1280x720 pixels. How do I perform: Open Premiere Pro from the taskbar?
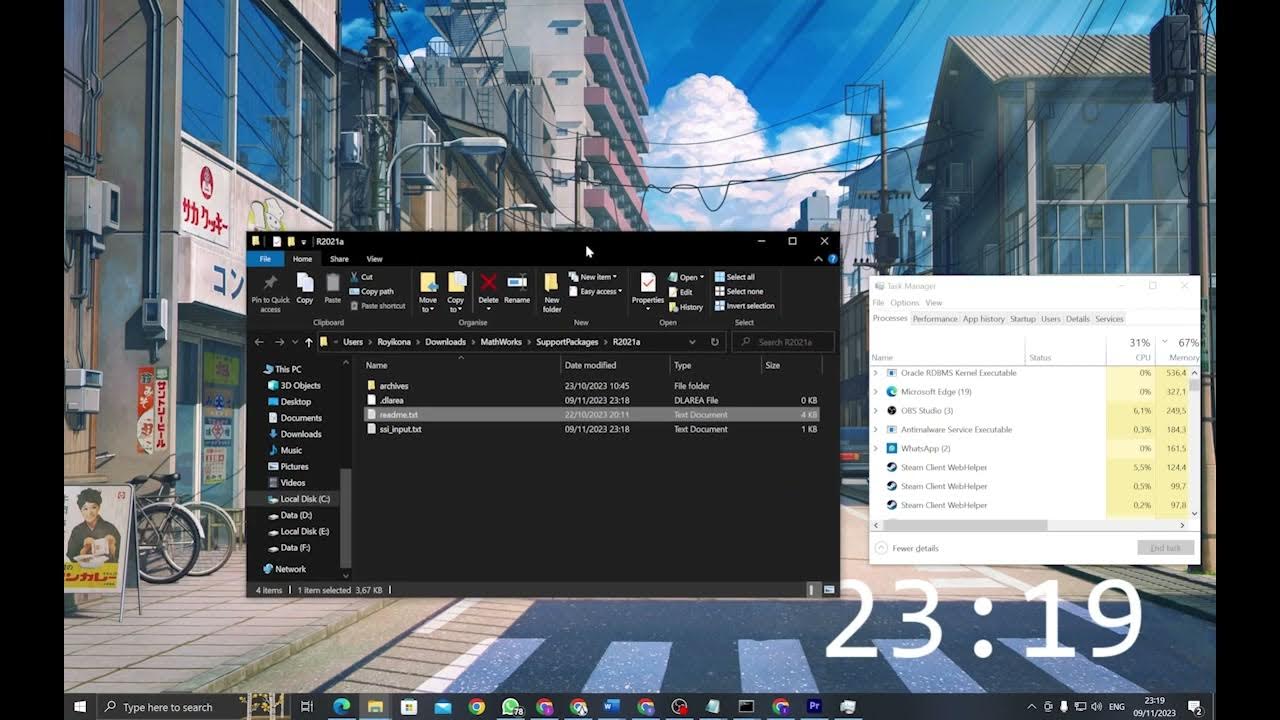click(814, 707)
